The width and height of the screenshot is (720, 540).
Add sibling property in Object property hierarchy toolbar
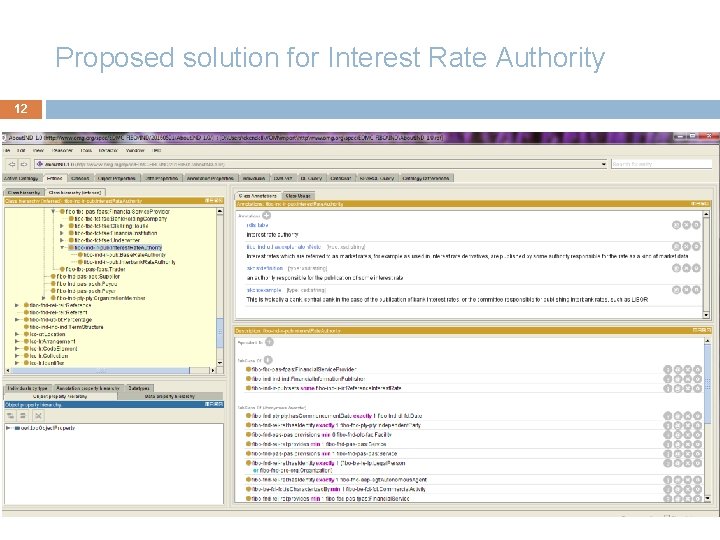23,416
